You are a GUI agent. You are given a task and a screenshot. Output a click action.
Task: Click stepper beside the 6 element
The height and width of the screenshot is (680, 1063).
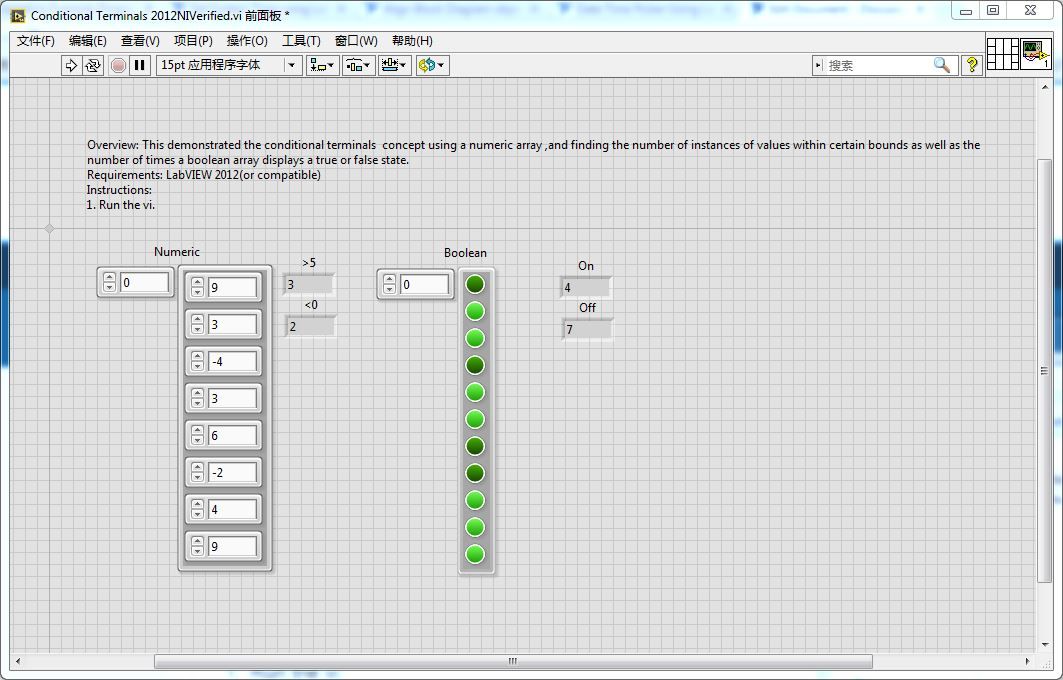197,435
